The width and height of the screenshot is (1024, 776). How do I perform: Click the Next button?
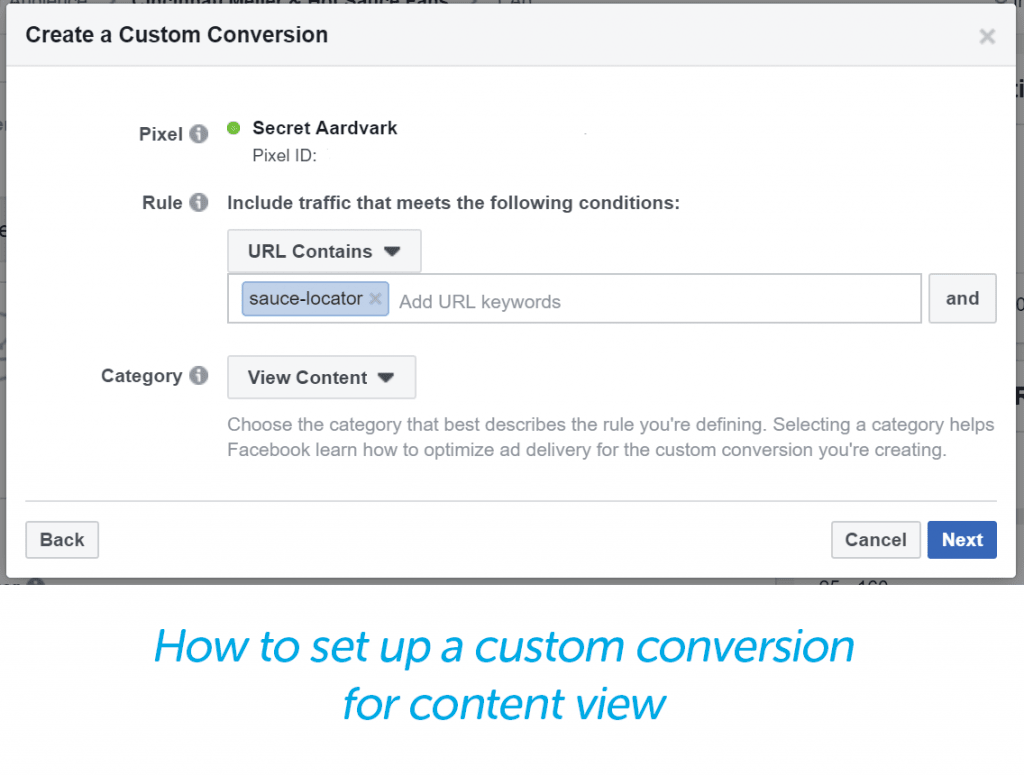tap(961, 539)
